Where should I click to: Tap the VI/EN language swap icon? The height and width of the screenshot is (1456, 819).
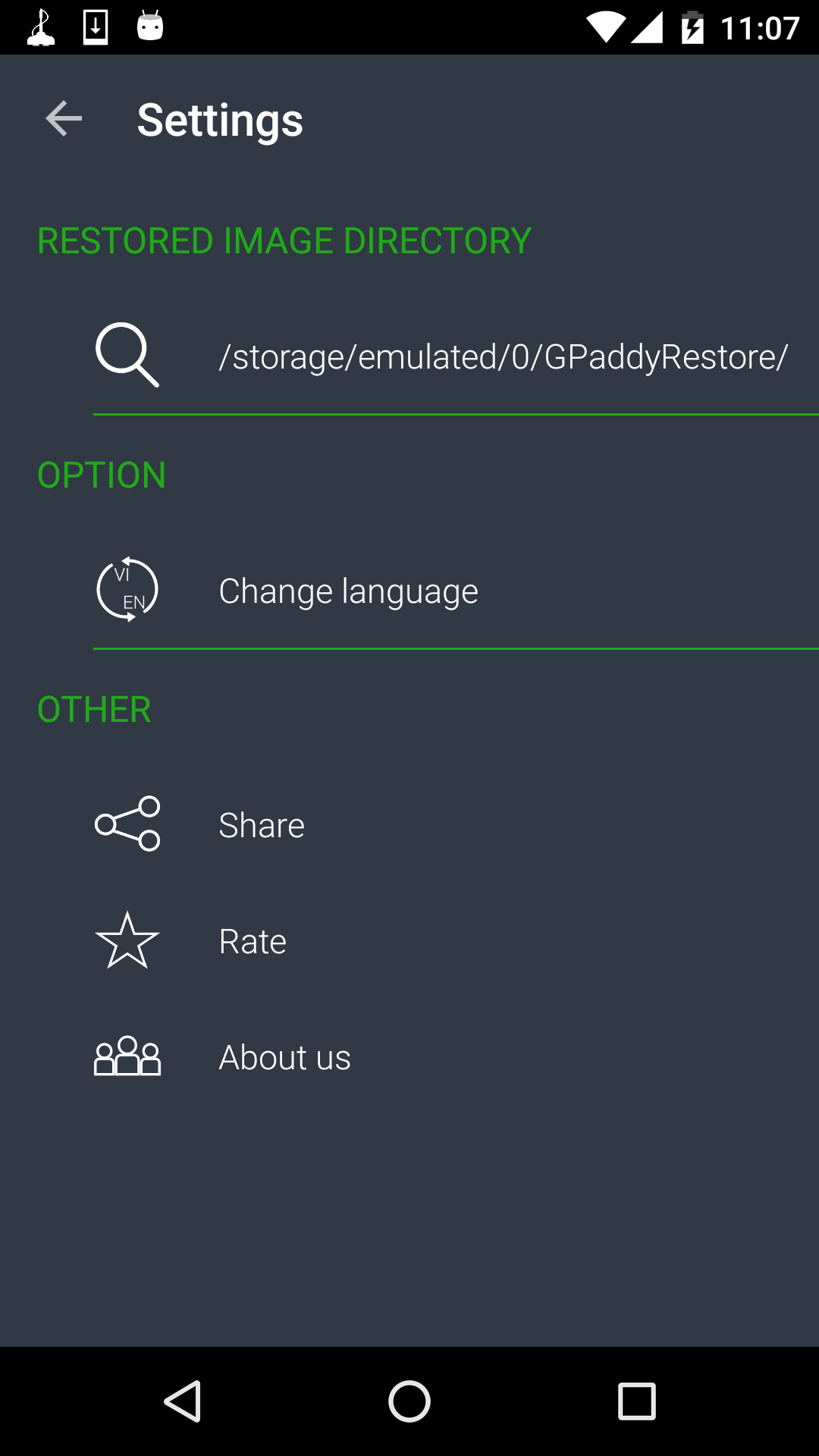point(127,589)
